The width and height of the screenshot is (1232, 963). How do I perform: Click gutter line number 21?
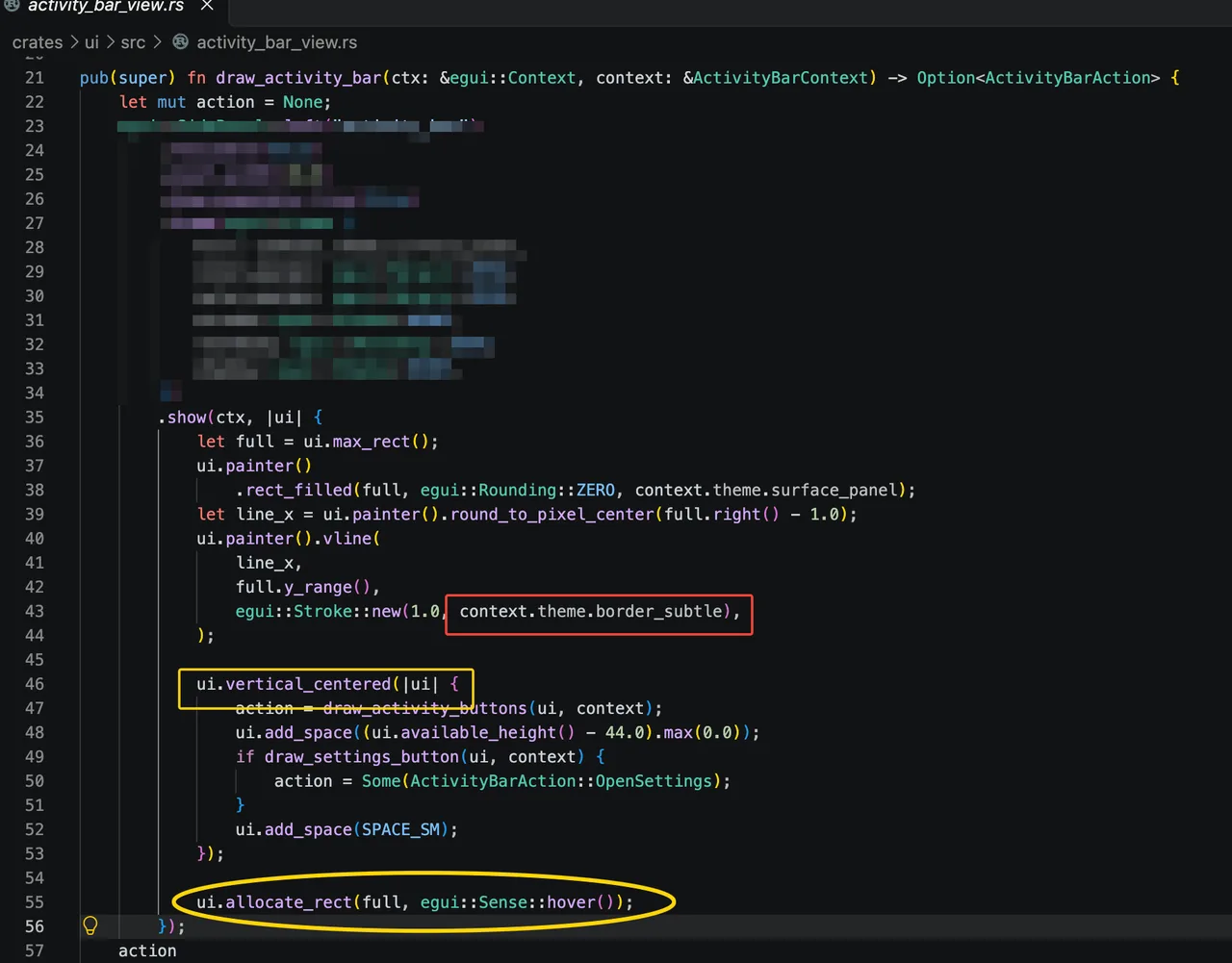tap(35, 78)
